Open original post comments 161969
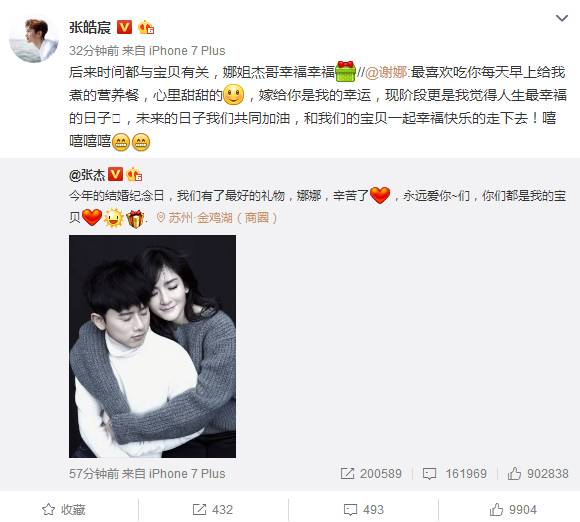The image size is (580, 522). click(x=455, y=474)
